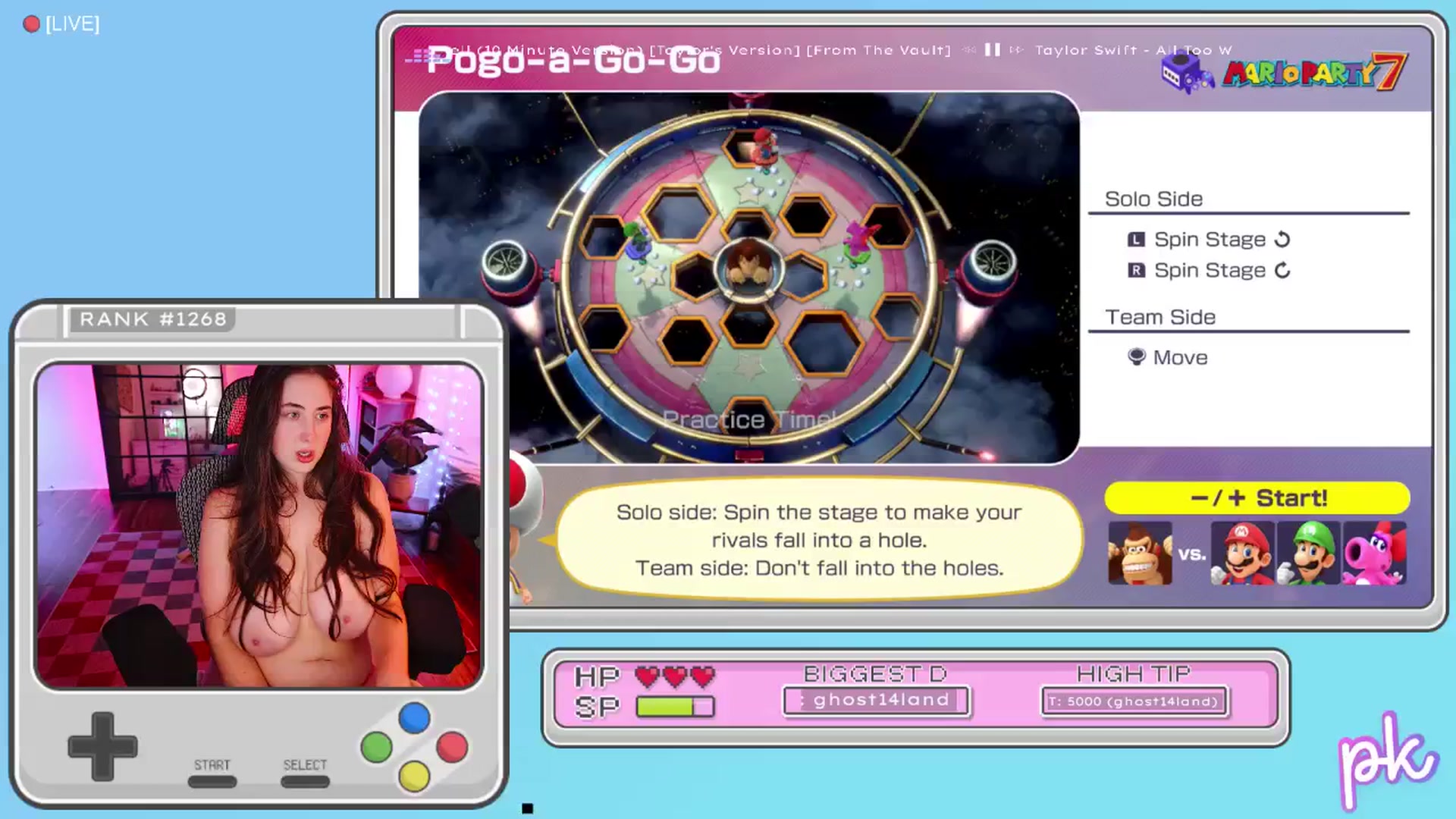Click the Solo Side heading

(x=1153, y=199)
